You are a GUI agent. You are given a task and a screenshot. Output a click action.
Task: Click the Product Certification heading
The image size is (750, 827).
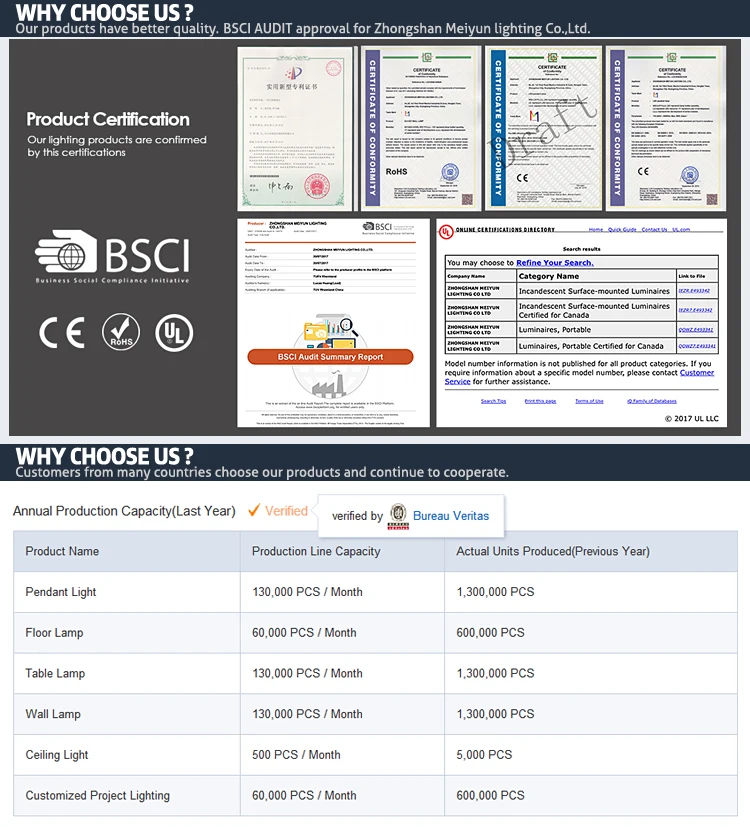[108, 119]
